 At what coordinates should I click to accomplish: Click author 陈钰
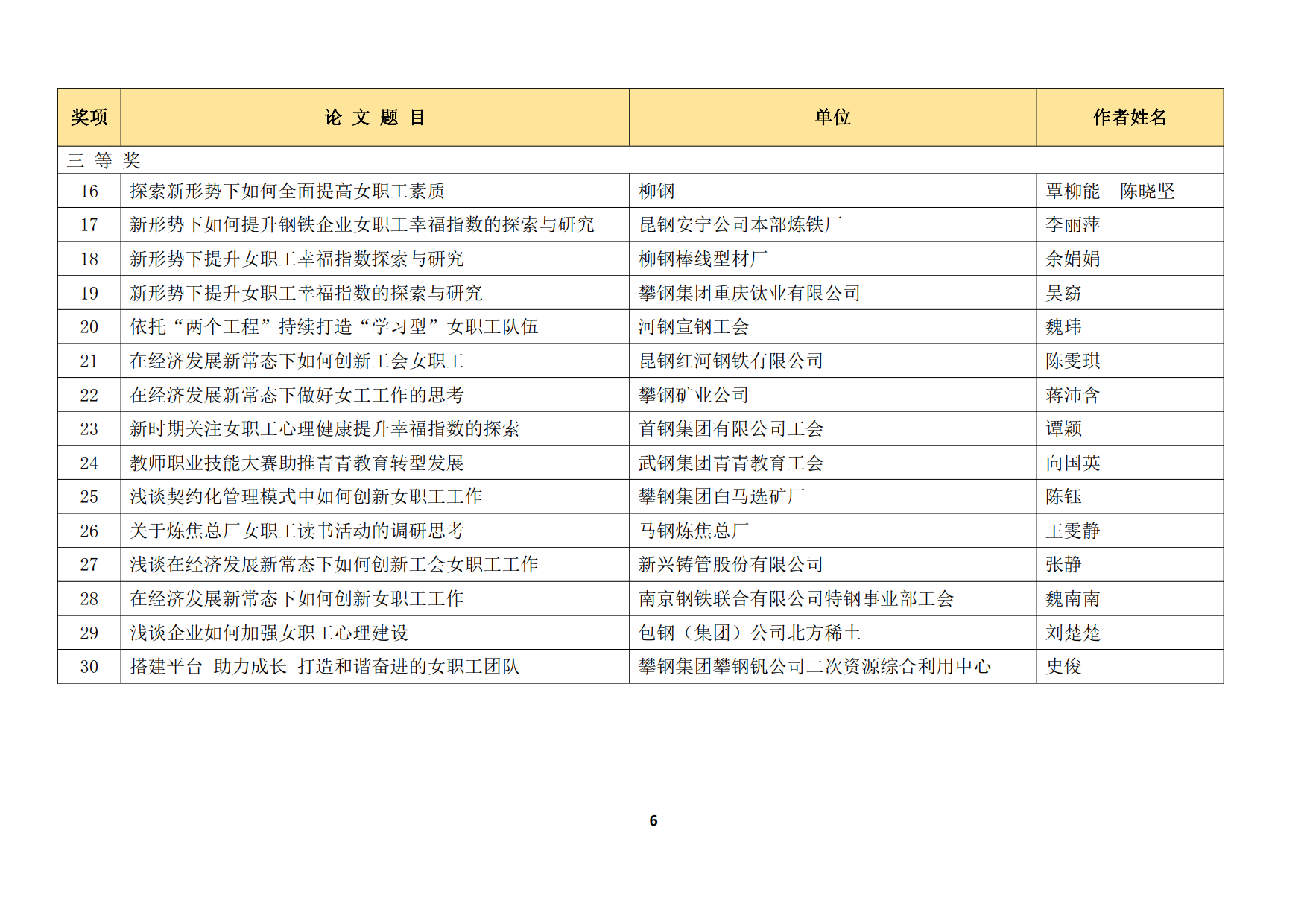(x=1063, y=497)
